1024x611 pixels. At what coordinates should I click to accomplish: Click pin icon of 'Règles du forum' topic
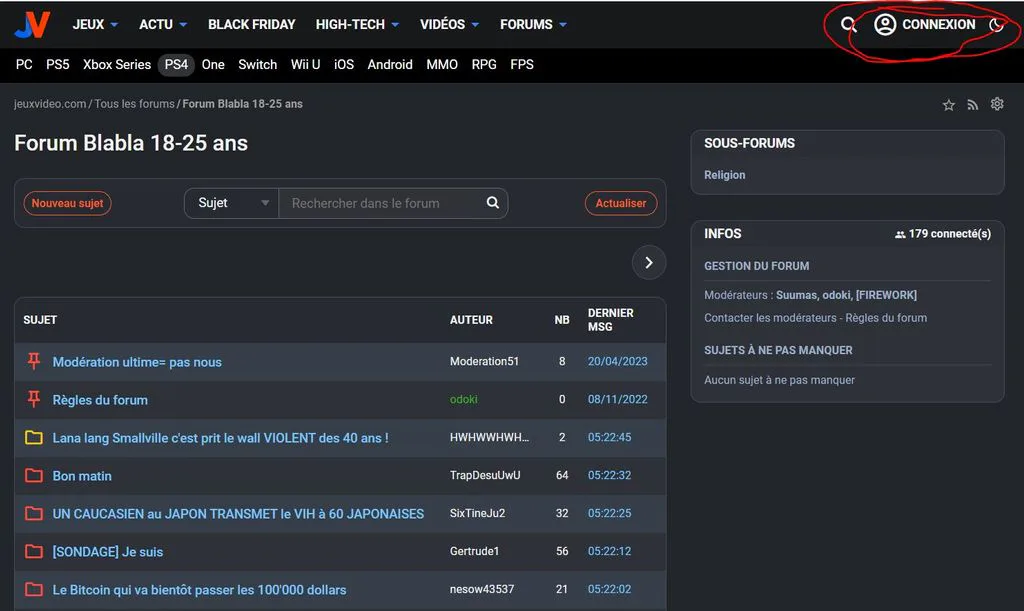[34, 399]
